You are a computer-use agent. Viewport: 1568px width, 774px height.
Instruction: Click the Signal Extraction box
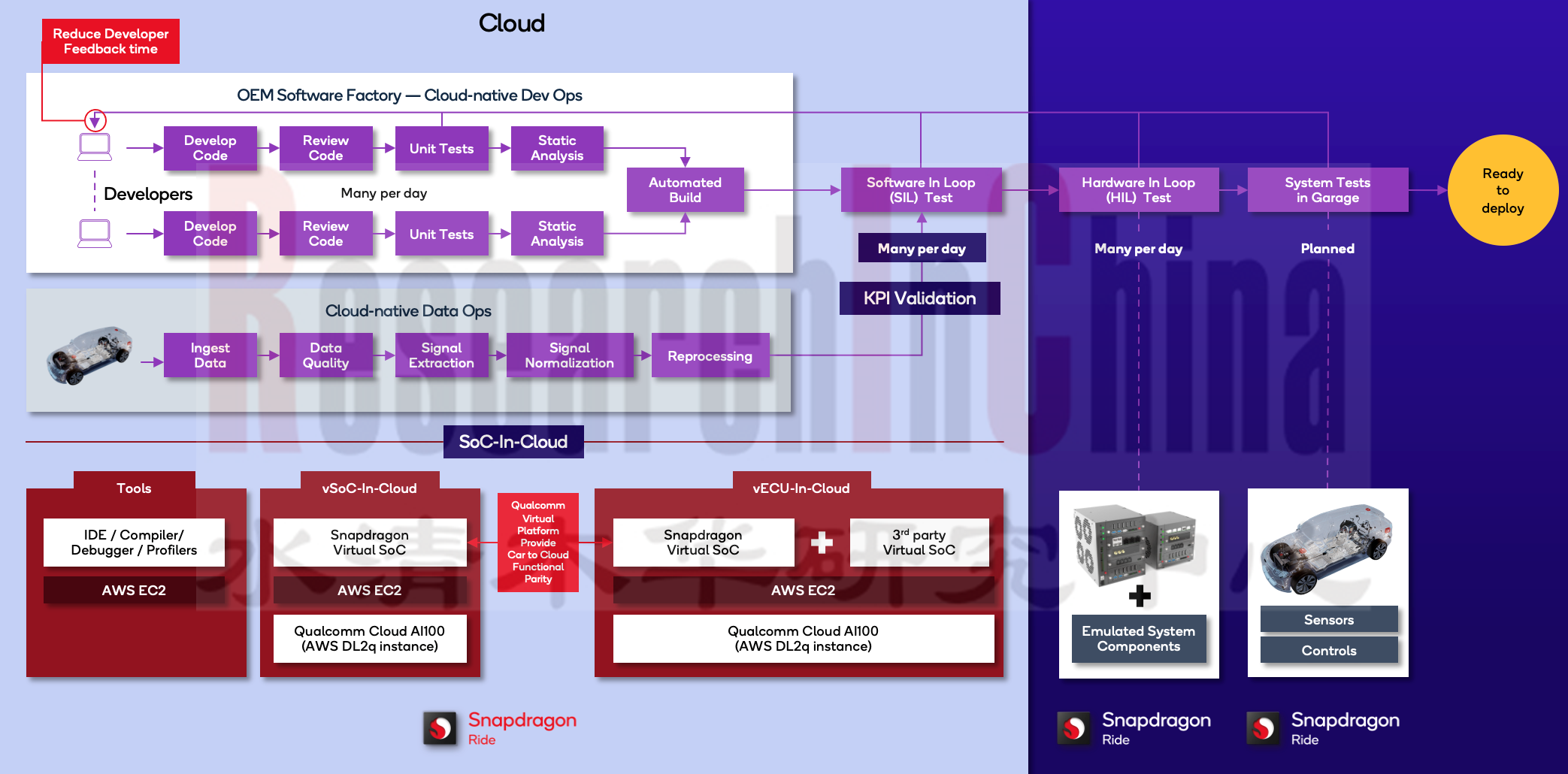click(x=442, y=355)
